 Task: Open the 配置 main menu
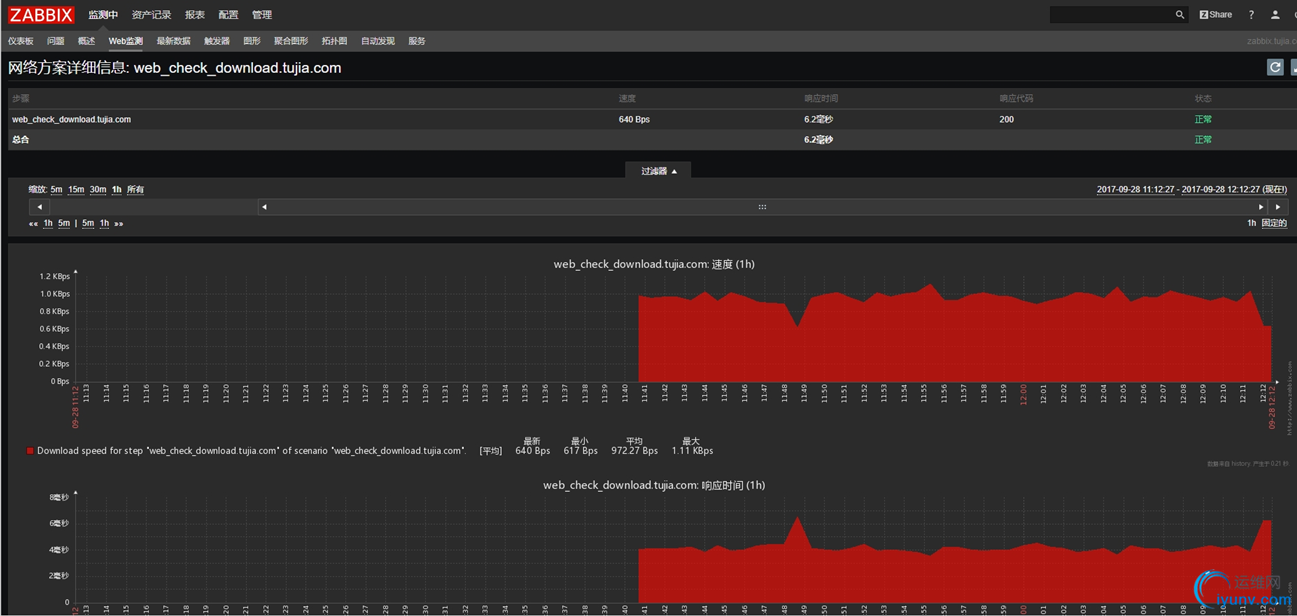tap(228, 15)
